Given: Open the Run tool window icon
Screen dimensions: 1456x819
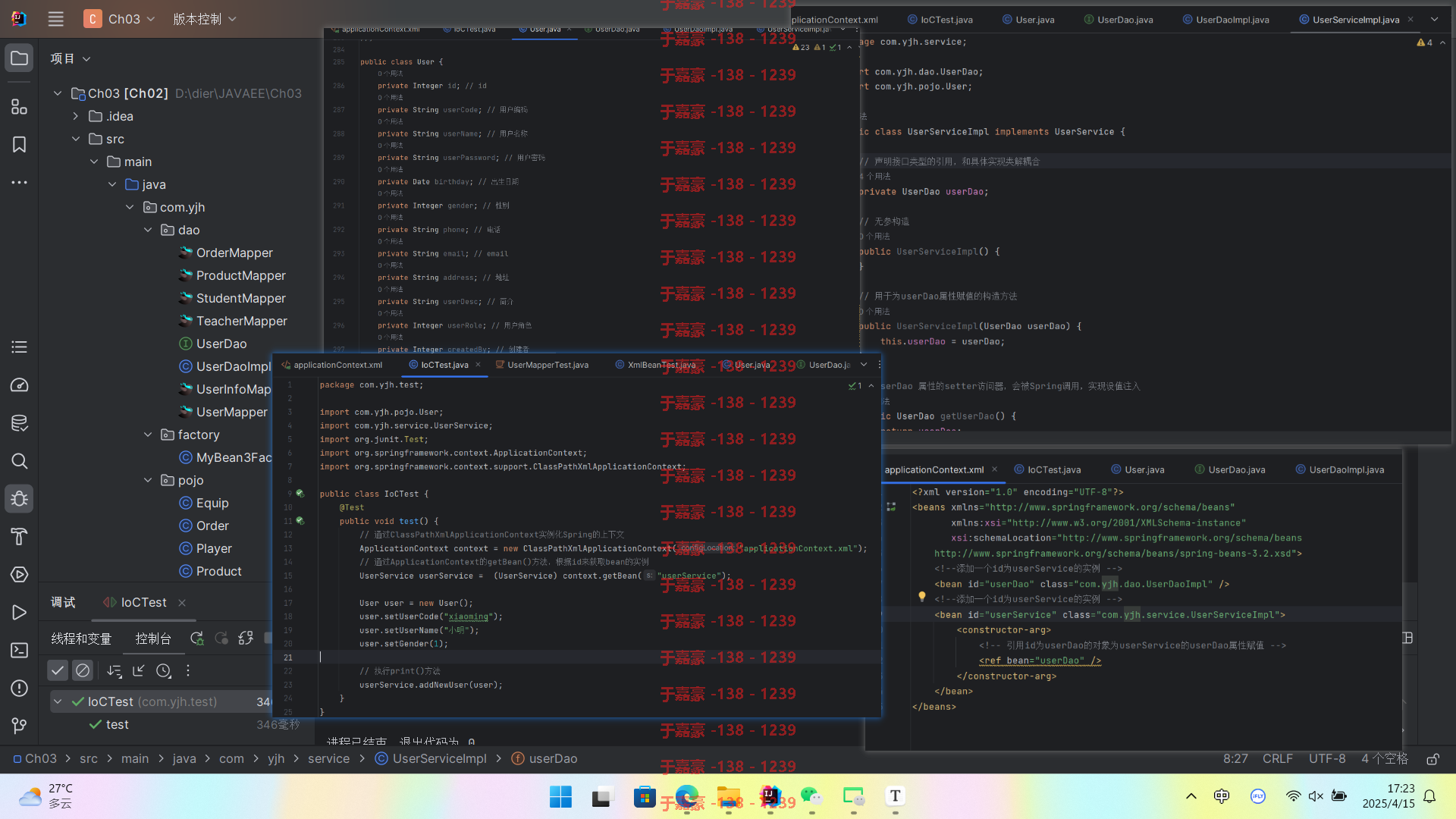Looking at the screenshot, I should point(19,613).
